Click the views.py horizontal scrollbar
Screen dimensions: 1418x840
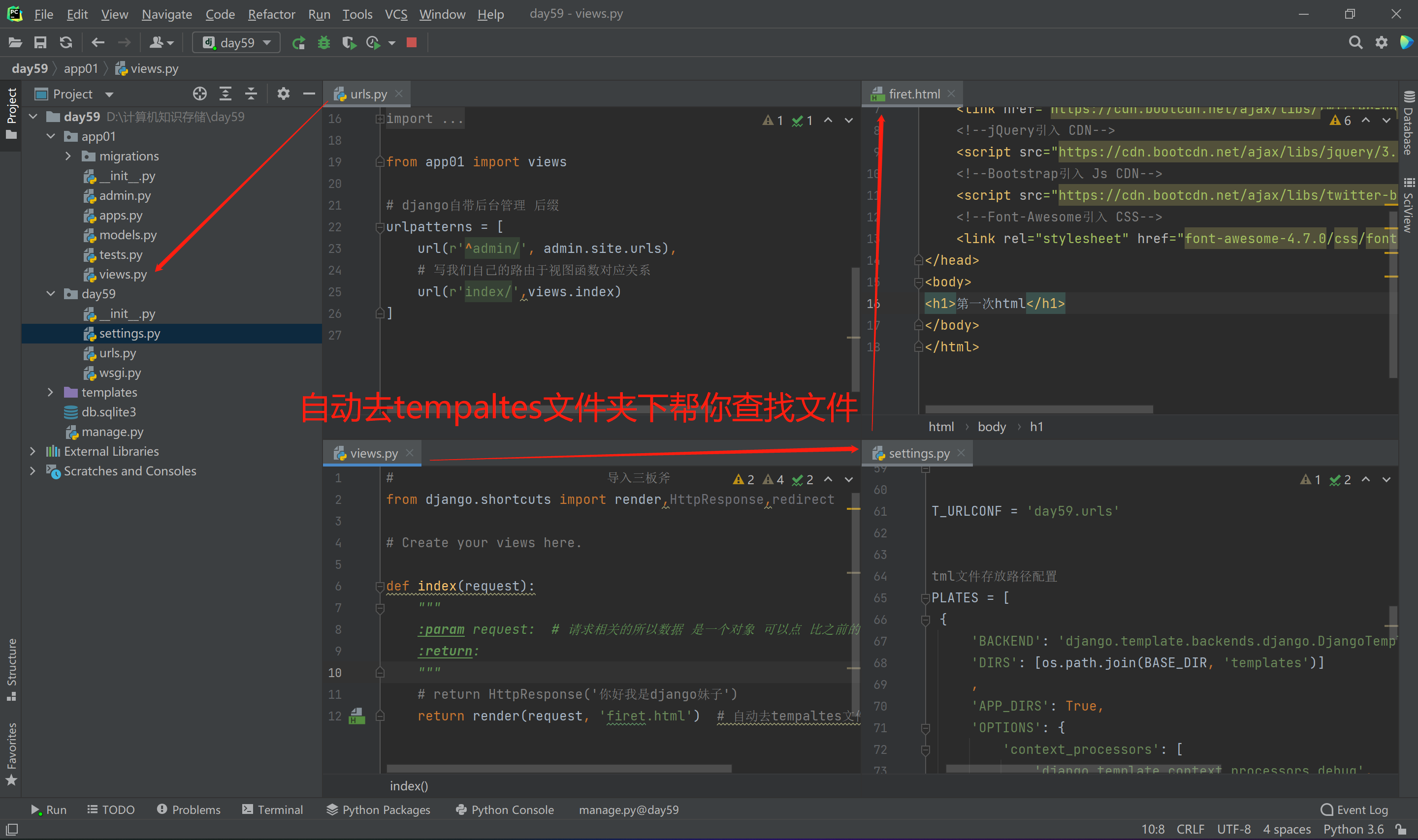559,769
